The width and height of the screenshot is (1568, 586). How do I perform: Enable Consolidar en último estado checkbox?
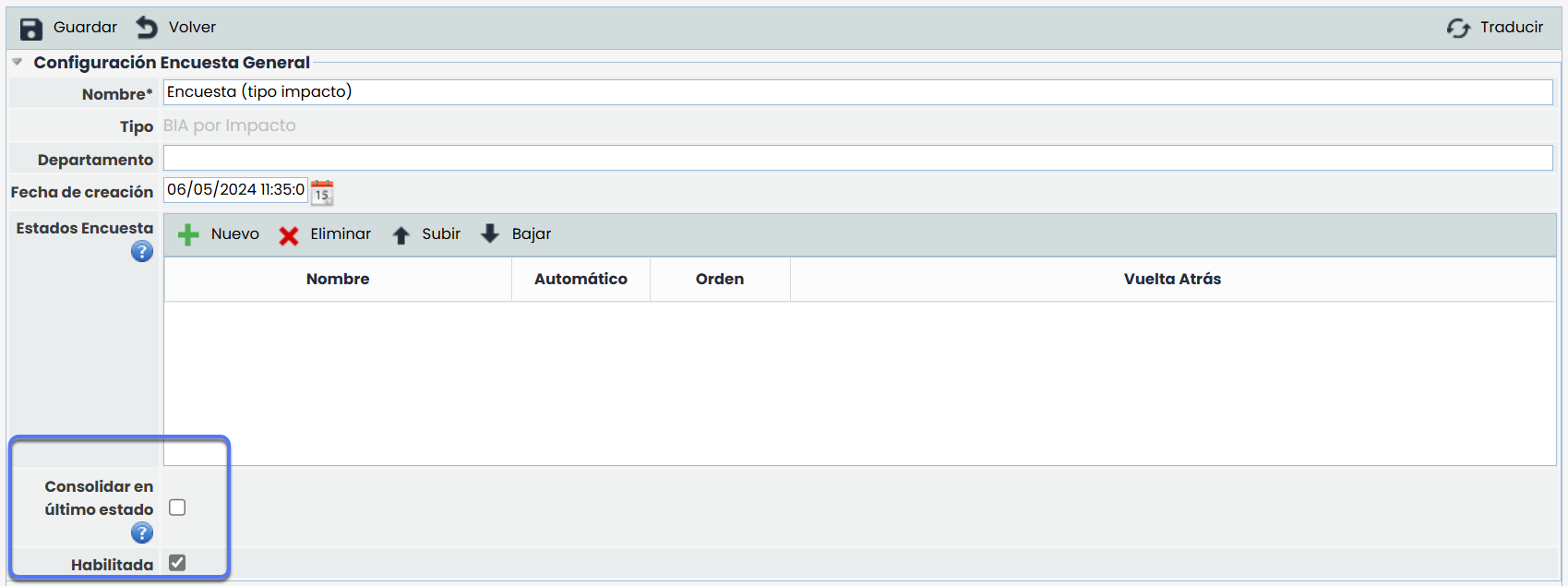(177, 508)
